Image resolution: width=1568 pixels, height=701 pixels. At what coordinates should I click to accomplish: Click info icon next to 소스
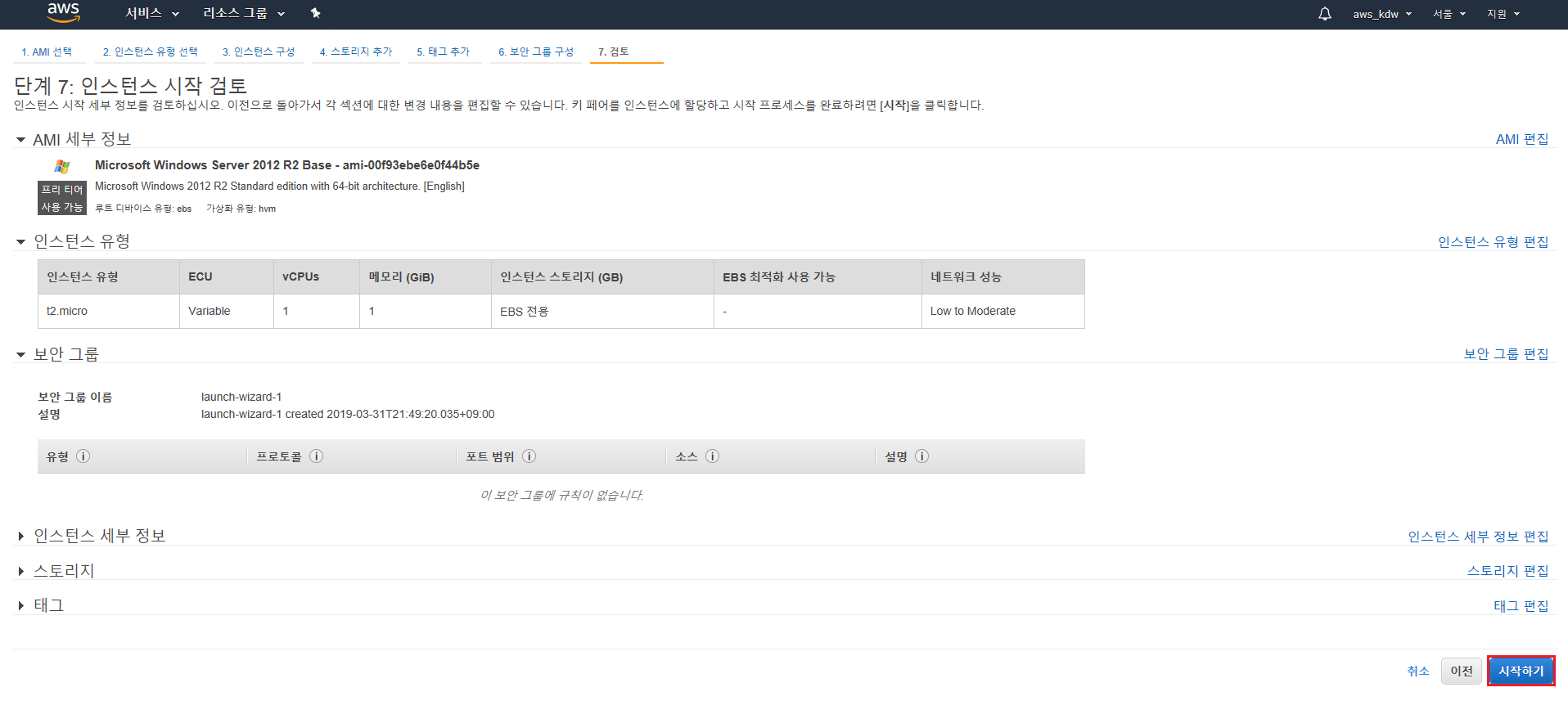pyautogui.click(x=713, y=456)
